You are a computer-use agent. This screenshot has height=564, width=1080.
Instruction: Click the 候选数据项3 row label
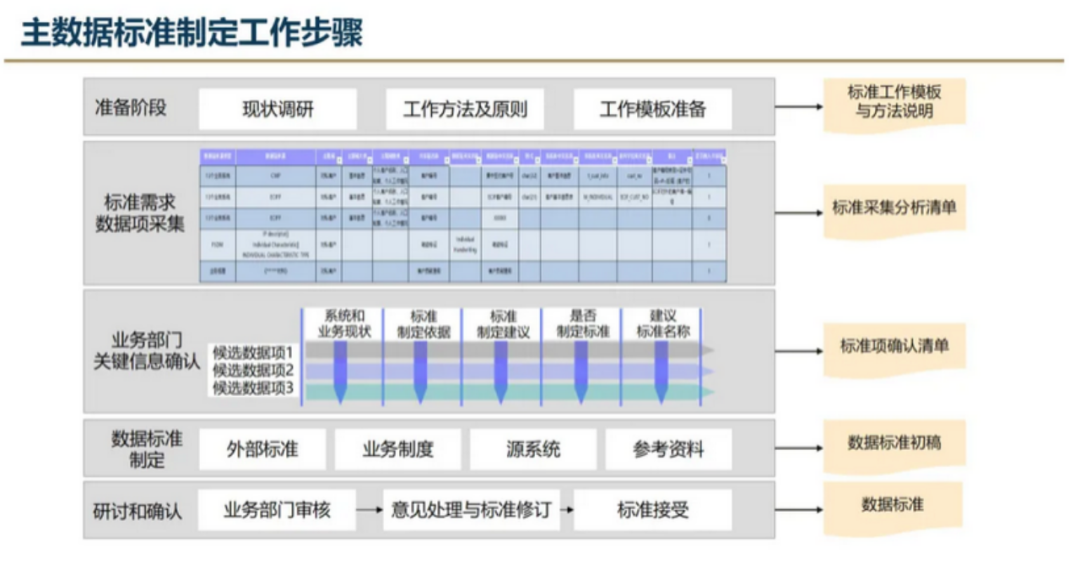[x=254, y=389]
